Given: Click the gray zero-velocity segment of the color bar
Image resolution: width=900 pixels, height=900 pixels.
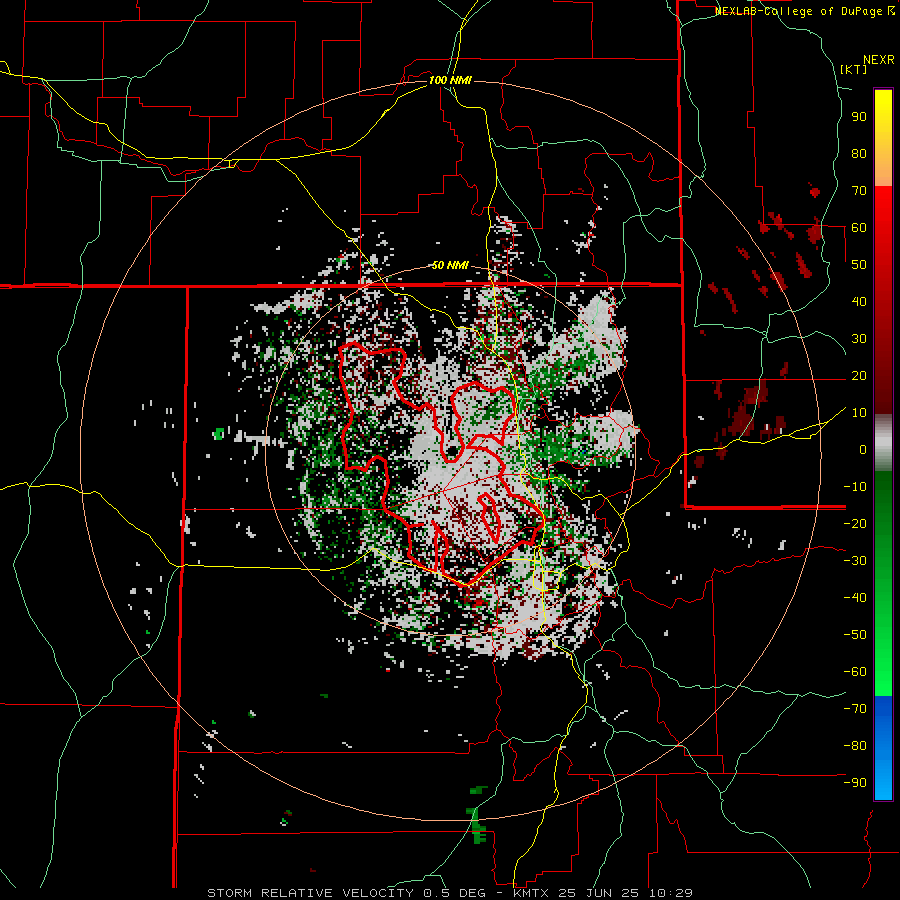Looking at the screenshot, I should 883,443.
